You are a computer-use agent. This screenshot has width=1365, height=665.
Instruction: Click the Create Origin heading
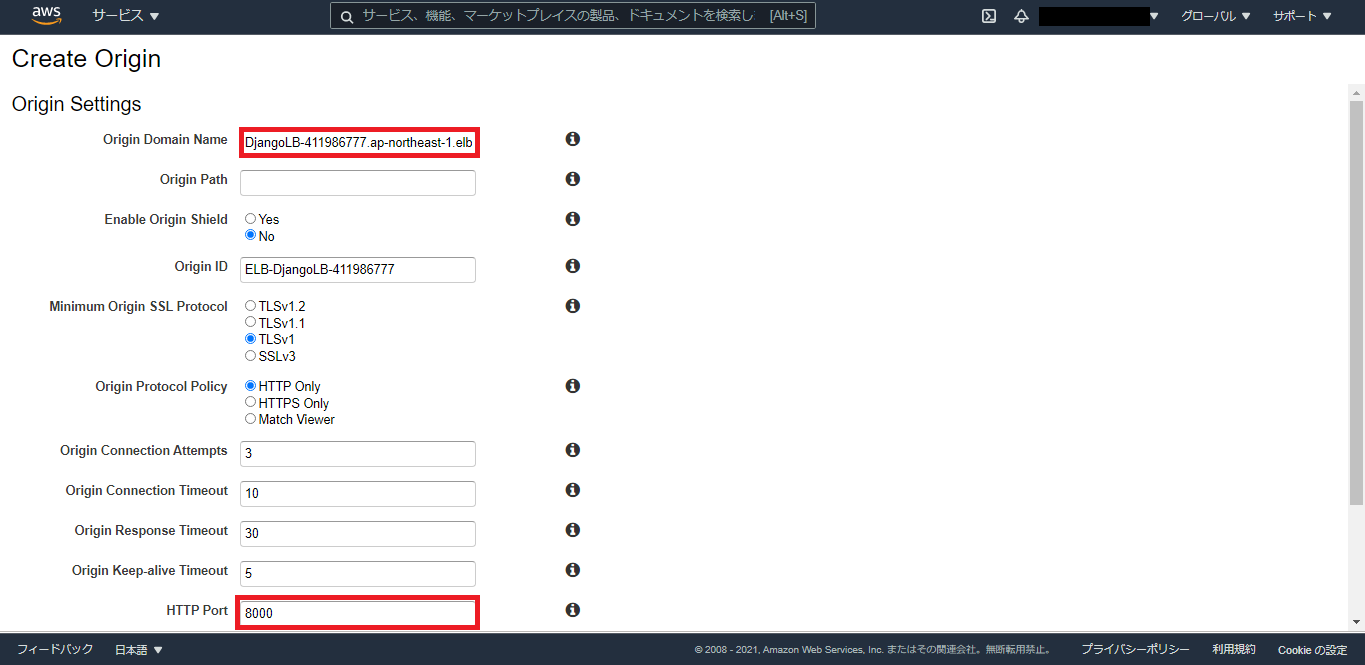pyautogui.click(x=86, y=59)
